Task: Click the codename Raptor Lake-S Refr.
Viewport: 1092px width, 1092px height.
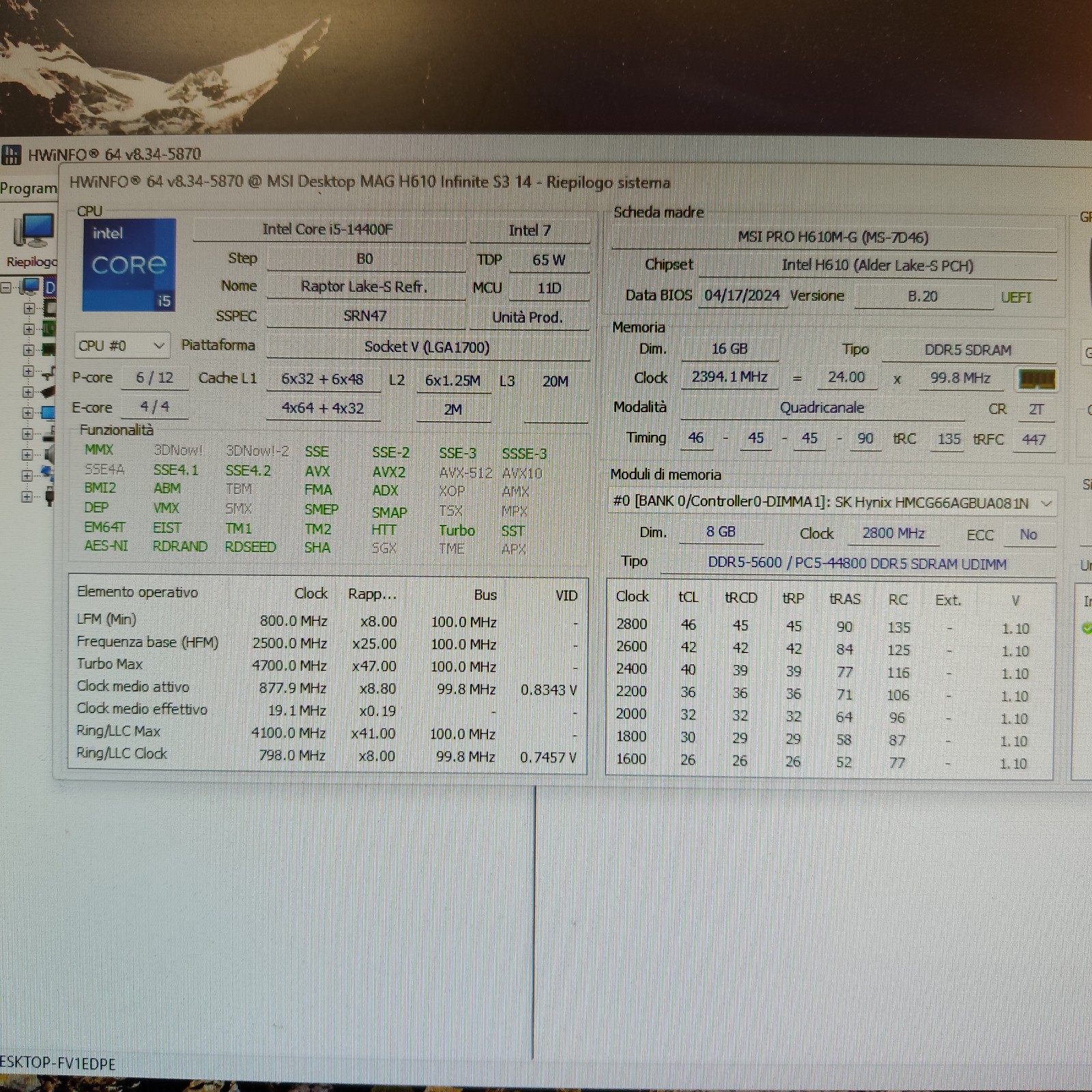Action: (365, 287)
